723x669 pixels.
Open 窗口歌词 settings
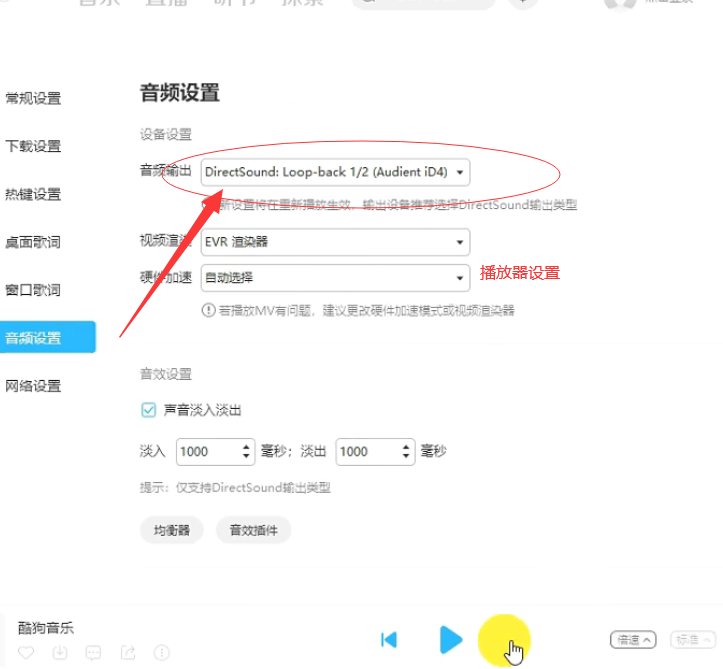pos(33,290)
